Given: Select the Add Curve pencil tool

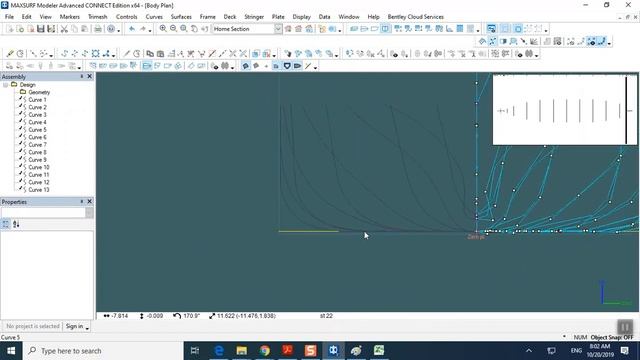Looking at the screenshot, I should [x=10, y=53].
